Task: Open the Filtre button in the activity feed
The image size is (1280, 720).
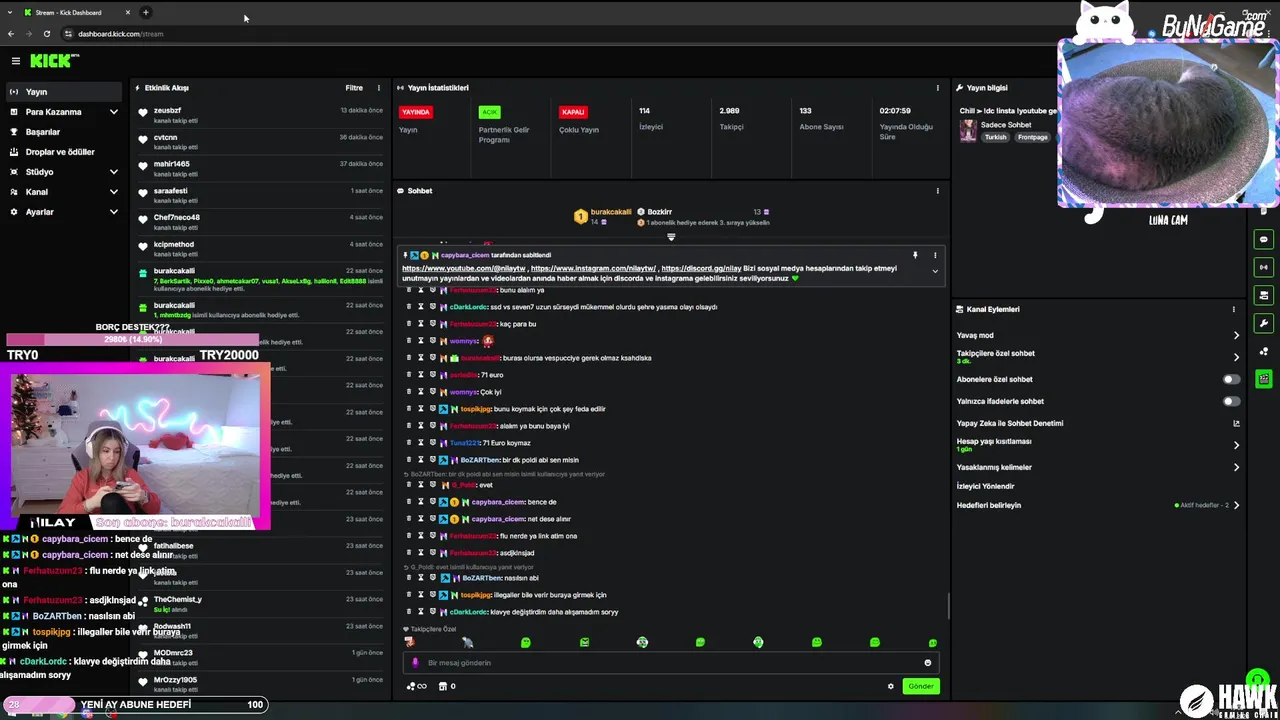Action: click(354, 88)
